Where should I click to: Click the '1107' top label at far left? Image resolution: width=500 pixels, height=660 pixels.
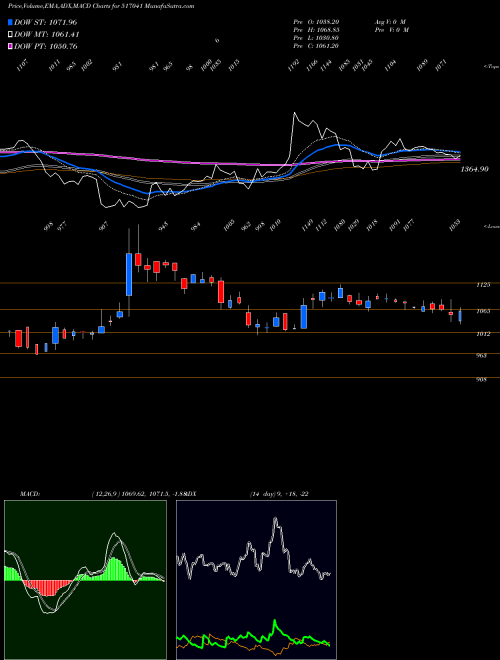click(23, 65)
